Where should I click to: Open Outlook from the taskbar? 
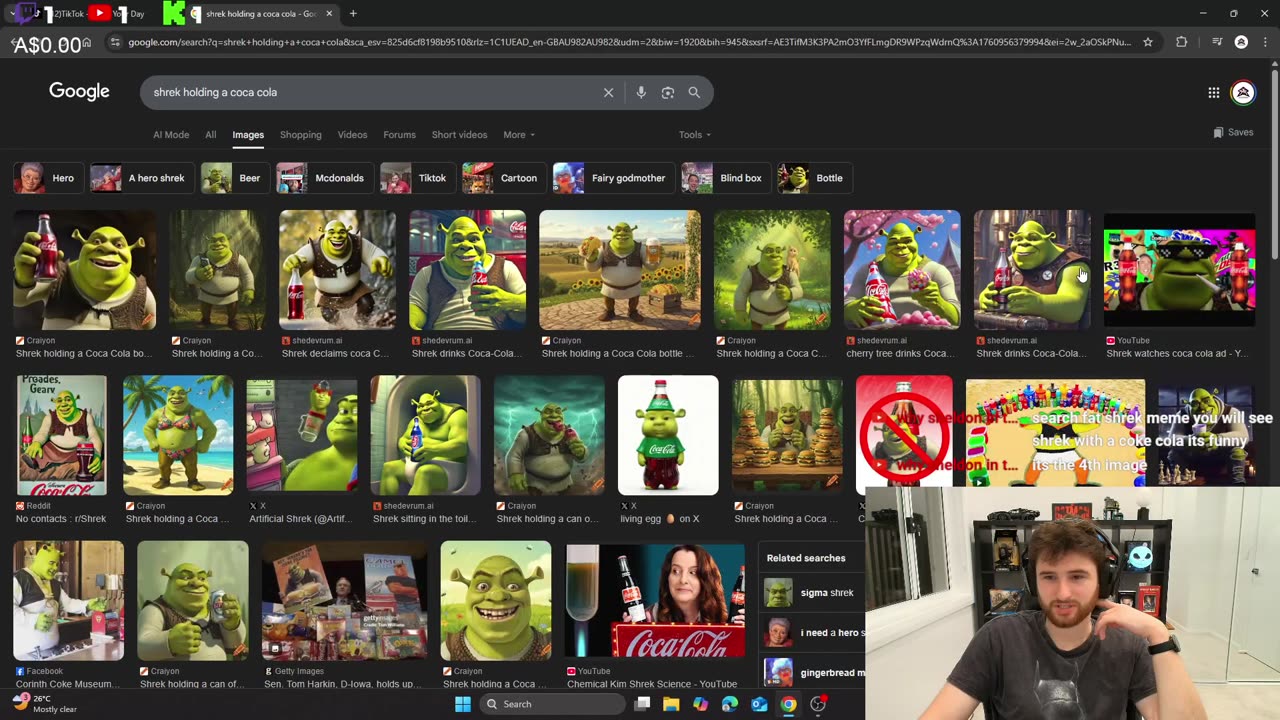click(x=759, y=704)
